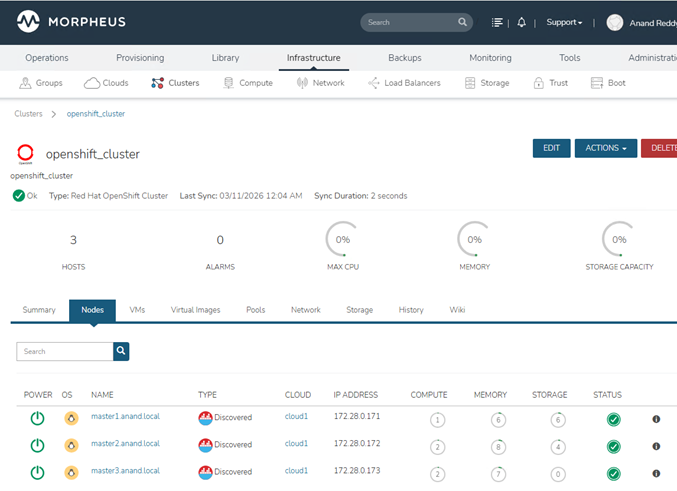Expand the Anand Reddy user menu
This screenshot has width=677, height=491.
[640, 22]
